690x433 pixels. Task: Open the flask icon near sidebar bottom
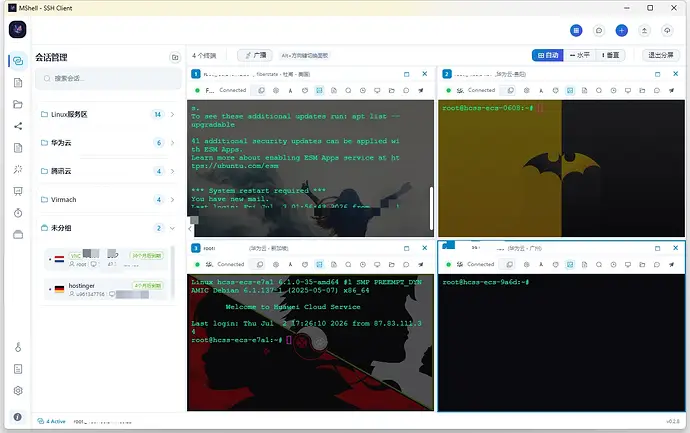(x=18, y=347)
